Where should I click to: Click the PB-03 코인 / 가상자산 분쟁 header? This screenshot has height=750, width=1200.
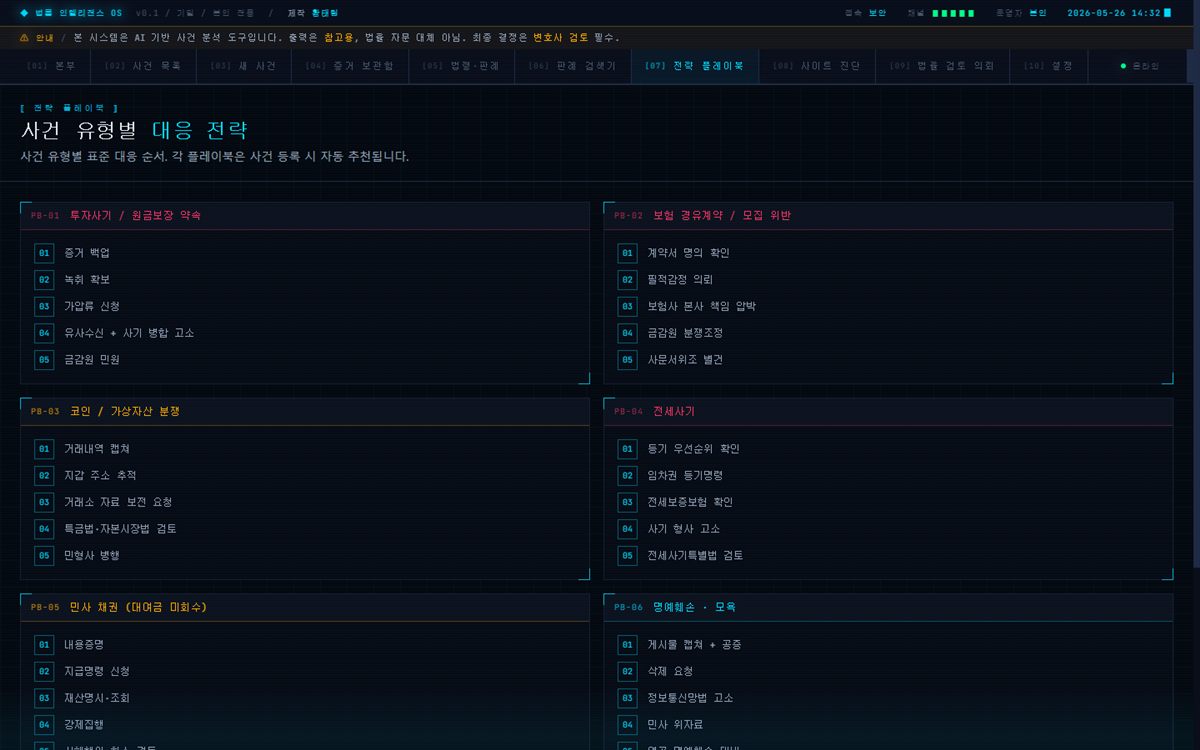(x=305, y=412)
